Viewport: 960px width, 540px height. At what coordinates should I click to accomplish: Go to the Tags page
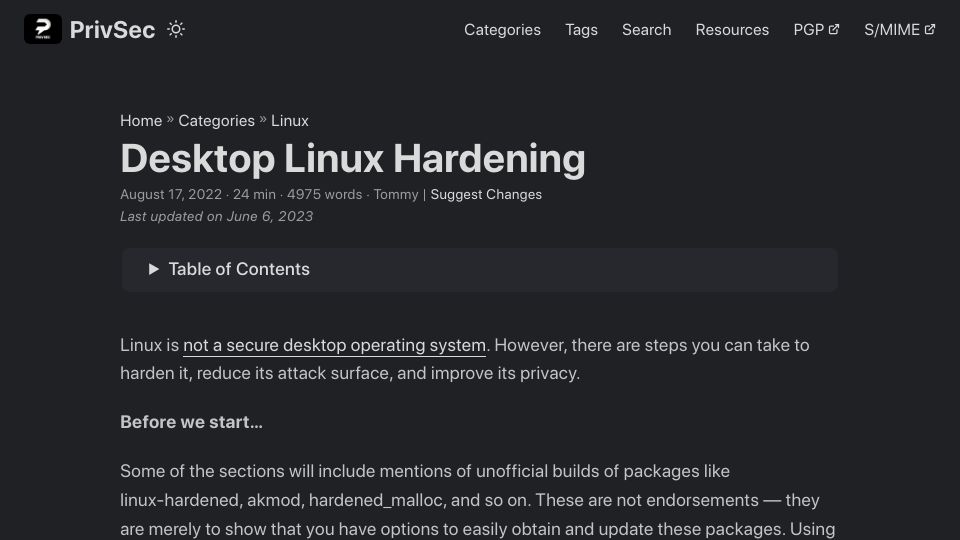point(581,30)
